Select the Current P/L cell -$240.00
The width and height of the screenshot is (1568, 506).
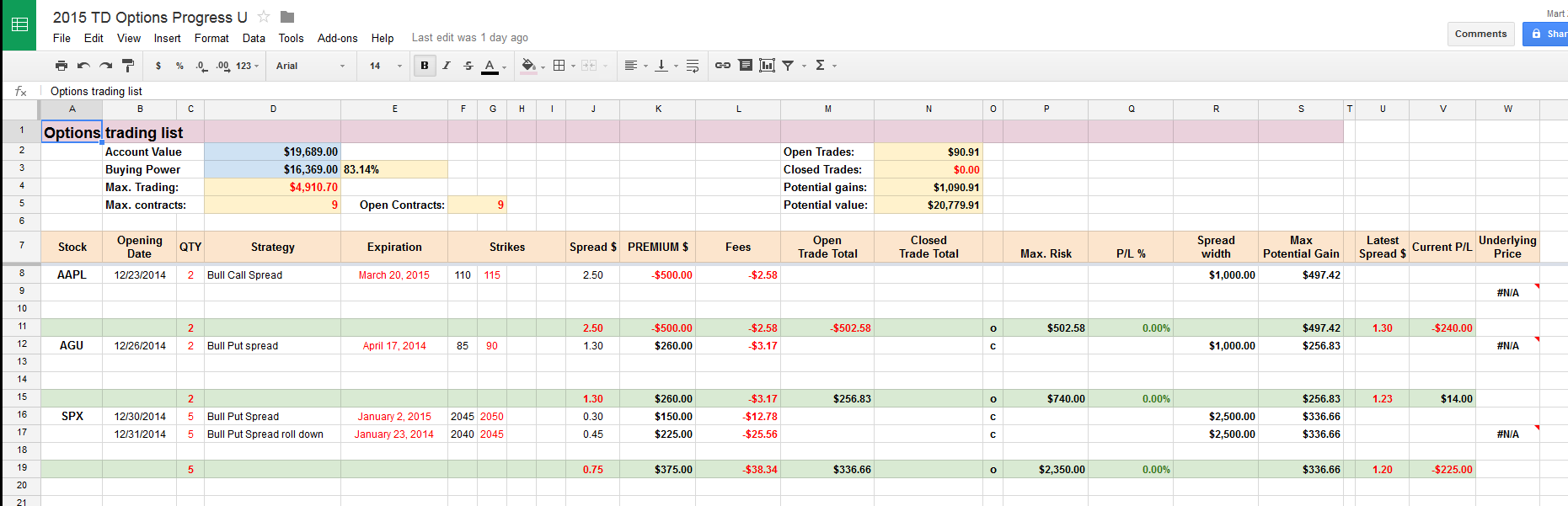[x=1443, y=328]
